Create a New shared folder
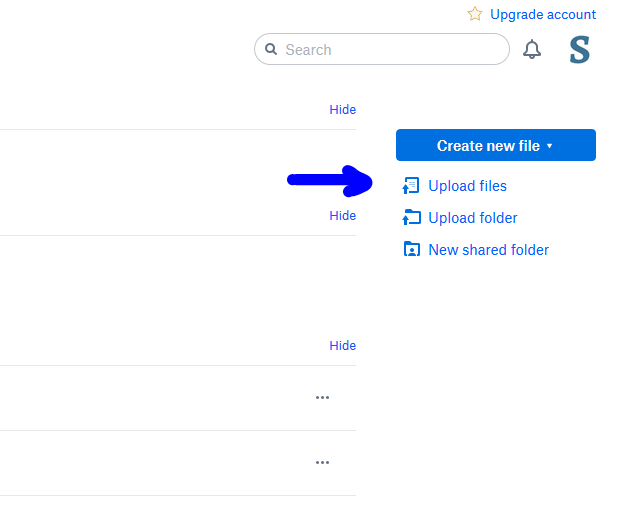Viewport: 620px width, 520px height. [x=488, y=250]
